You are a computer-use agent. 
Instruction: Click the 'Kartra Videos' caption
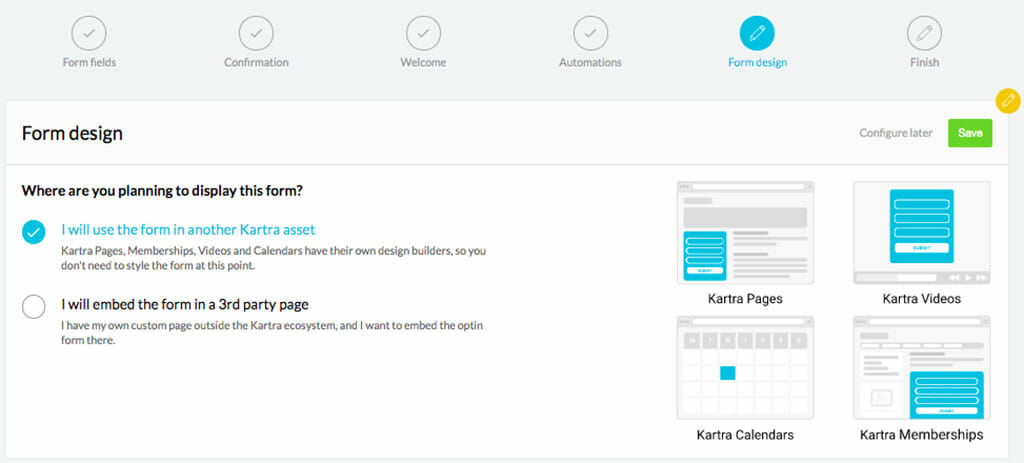click(x=921, y=299)
